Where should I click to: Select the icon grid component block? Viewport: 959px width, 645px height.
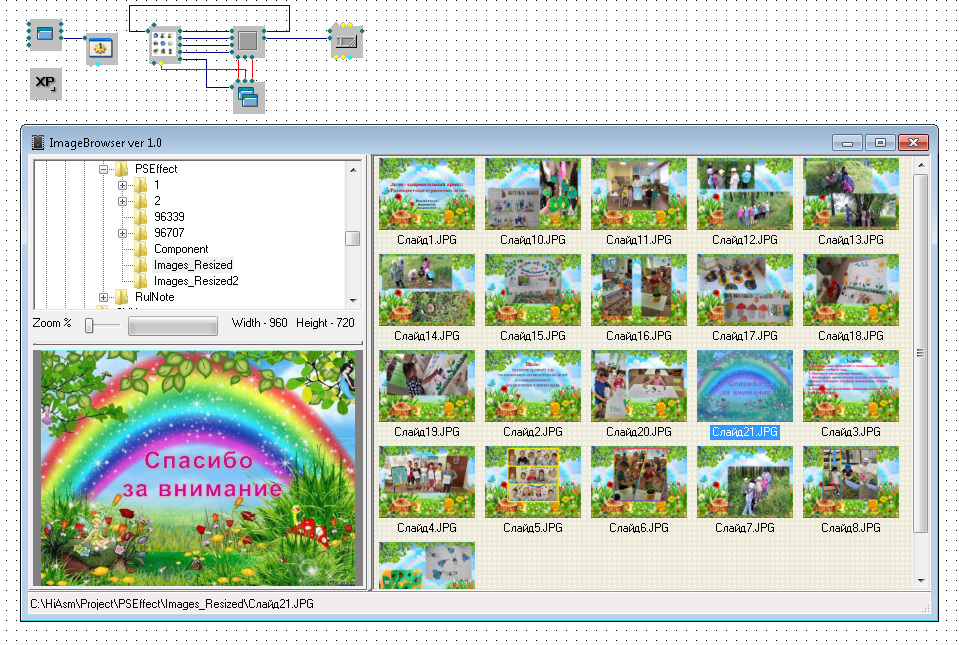pyautogui.click(x=164, y=44)
